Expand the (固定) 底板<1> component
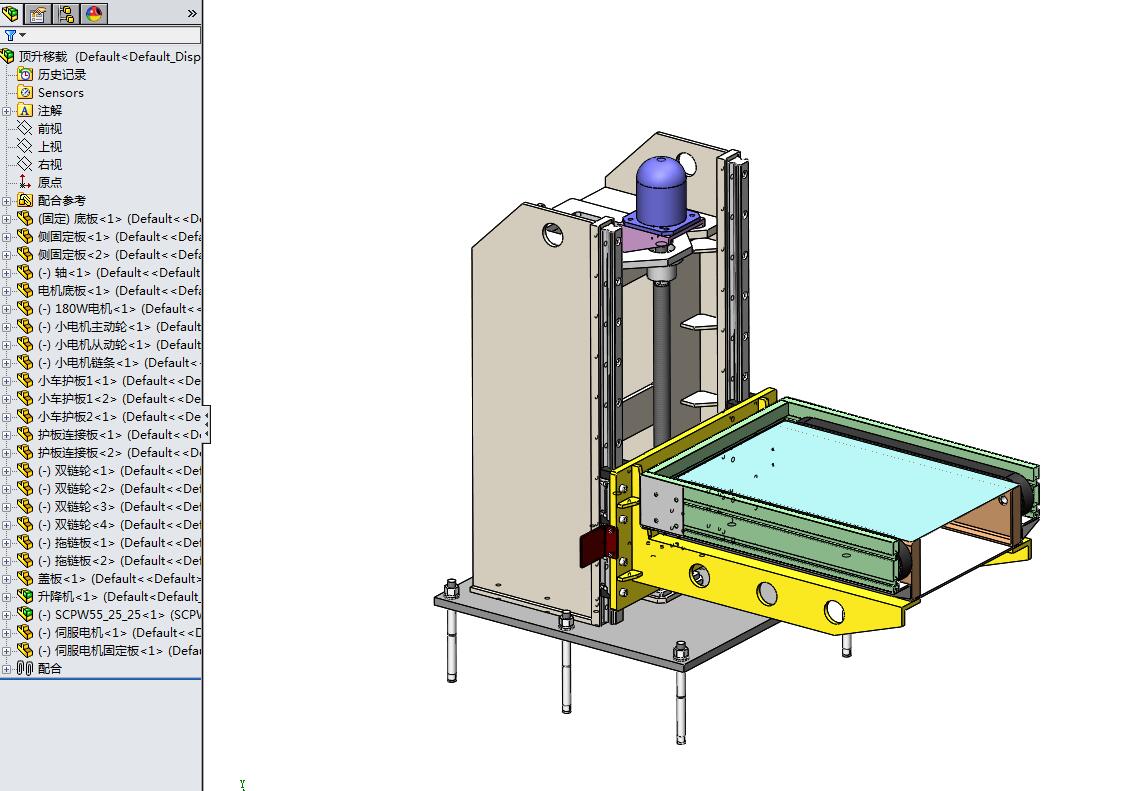This screenshot has width=1125, height=791. pos(6,219)
